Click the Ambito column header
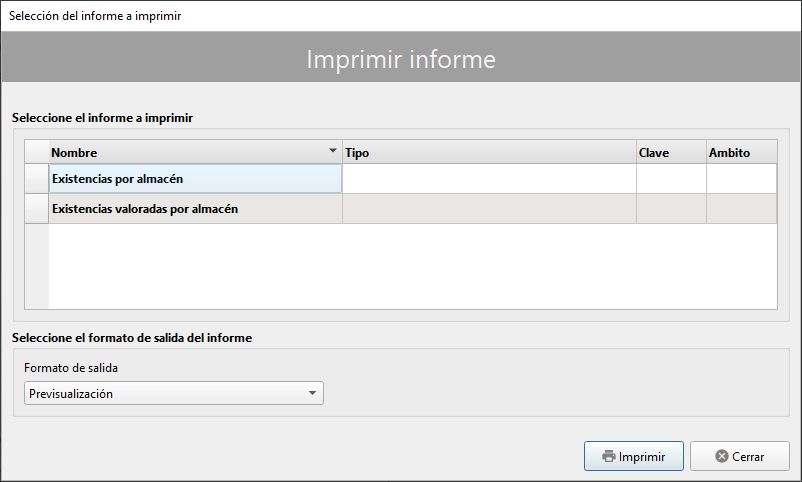802x482 pixels. point(740,153)
